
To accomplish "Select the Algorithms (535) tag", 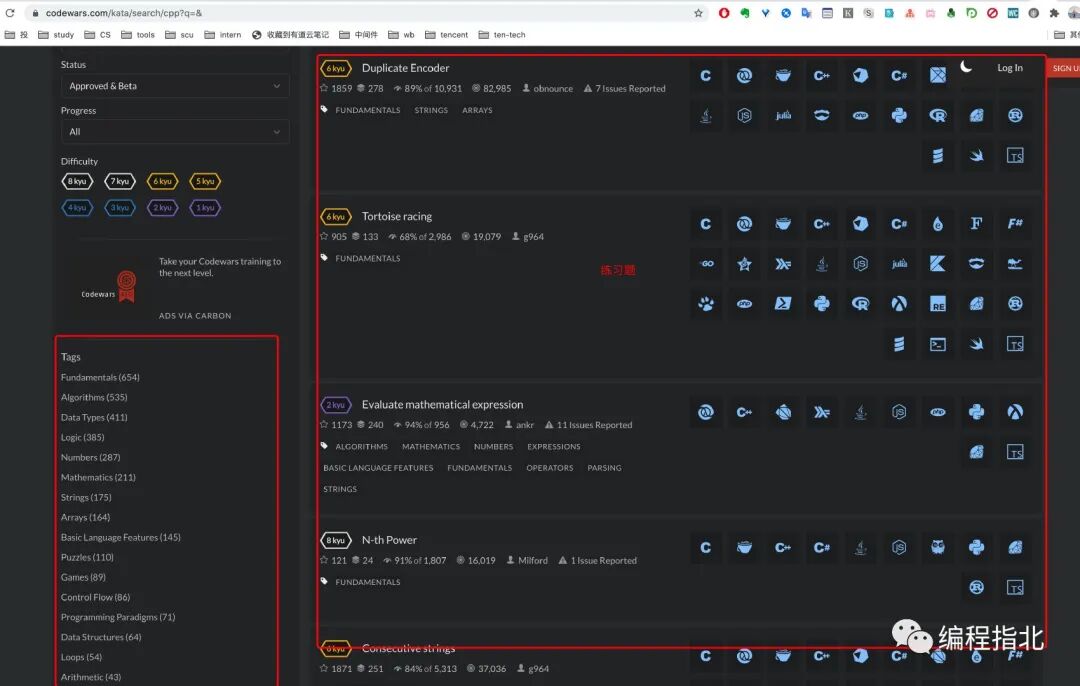I will click(x=94, y=397).
